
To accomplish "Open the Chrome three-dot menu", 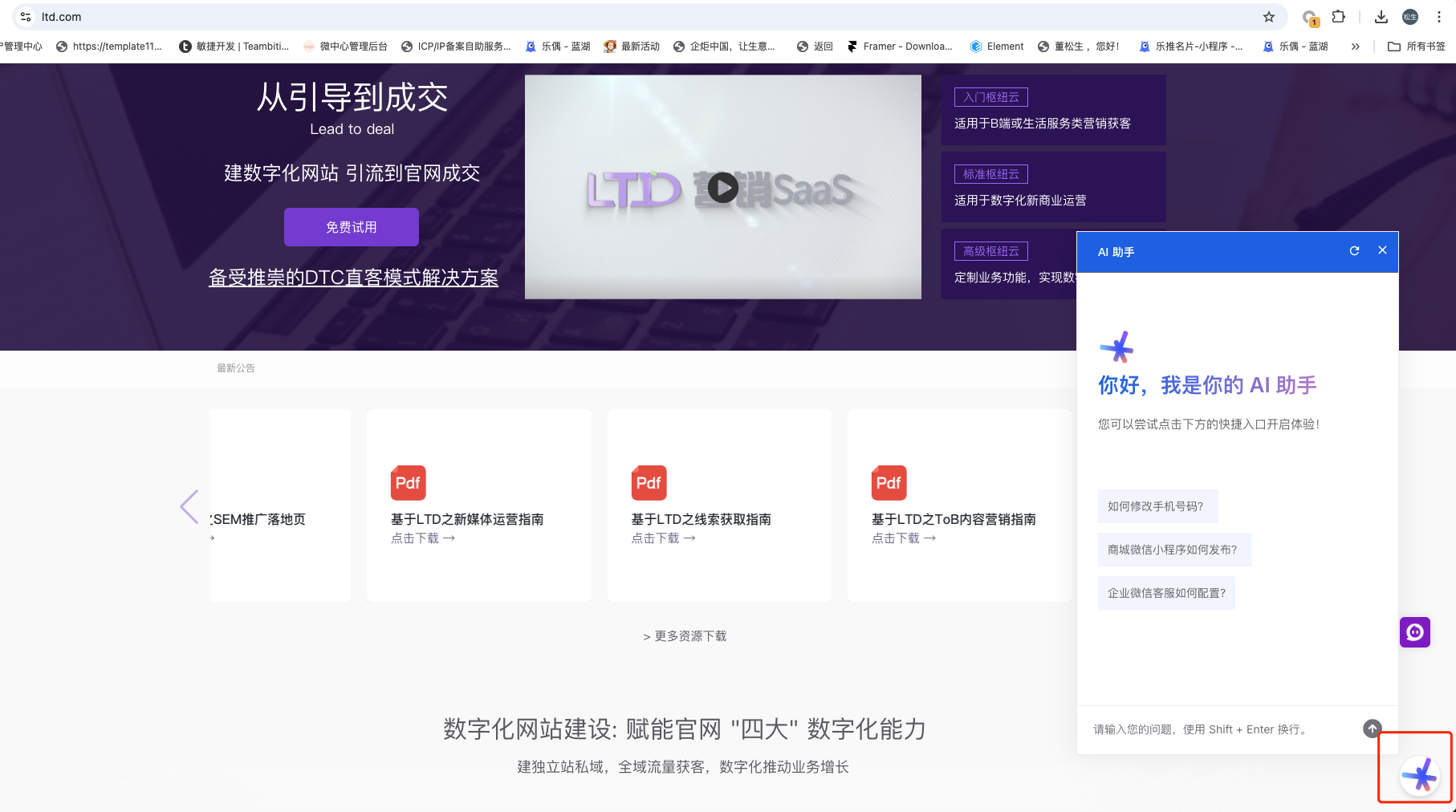I will tap(1439, 17).
